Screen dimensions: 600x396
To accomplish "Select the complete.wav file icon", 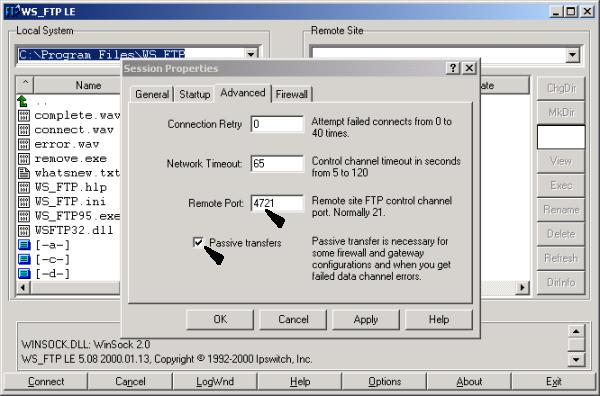I will [24, 116].
